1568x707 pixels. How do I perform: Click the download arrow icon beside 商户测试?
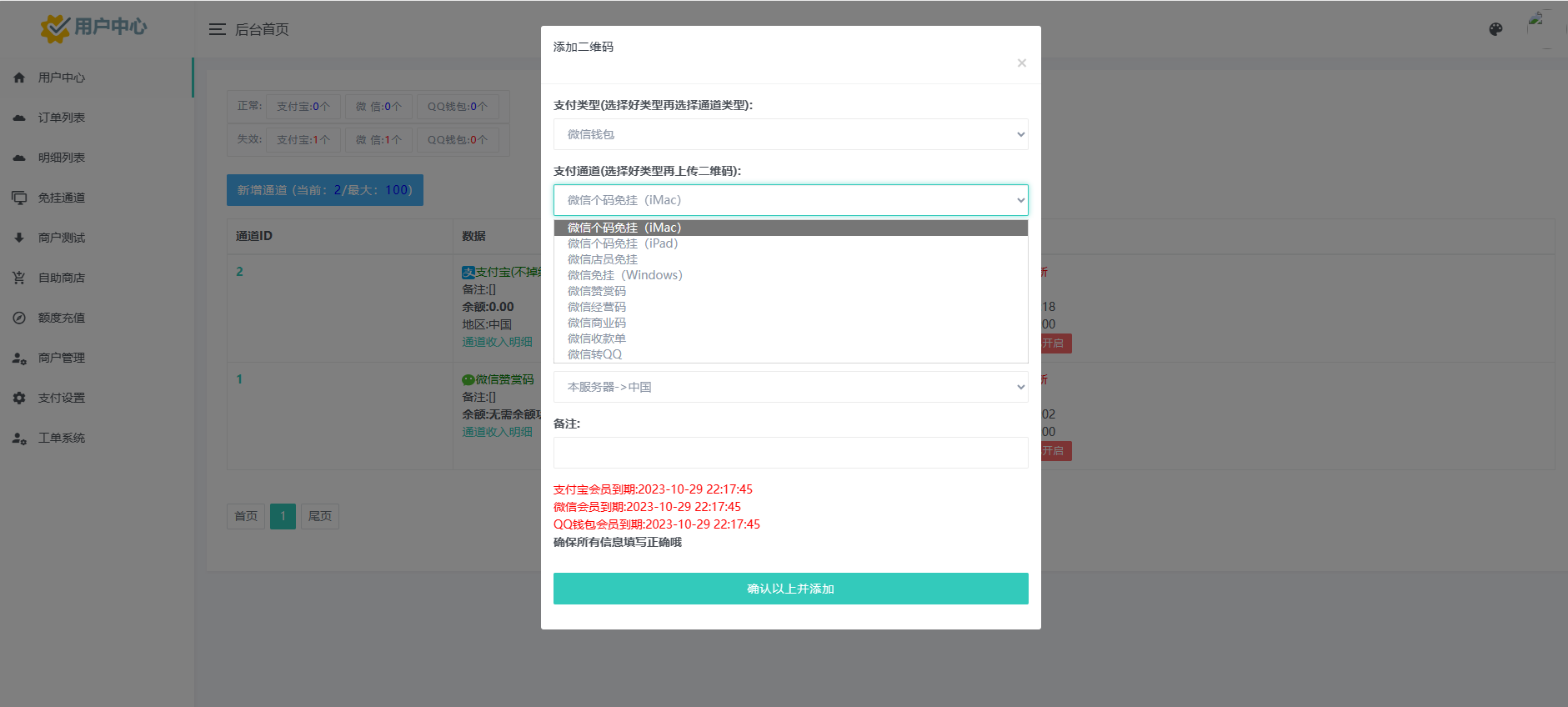[19, 238]
